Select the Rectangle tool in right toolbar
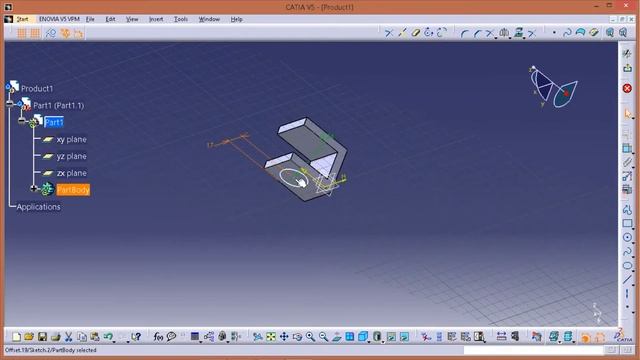The image size is (640, 360). (627, 223)
